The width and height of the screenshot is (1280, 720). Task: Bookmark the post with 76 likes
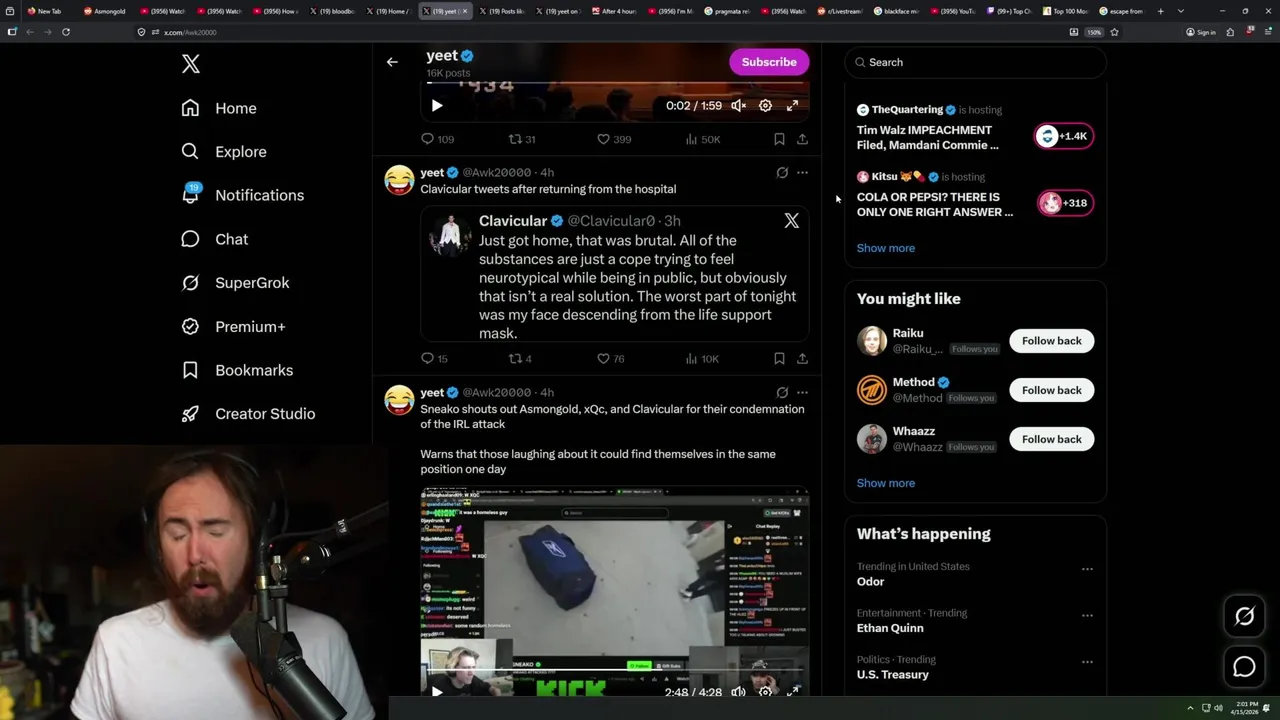779,358
